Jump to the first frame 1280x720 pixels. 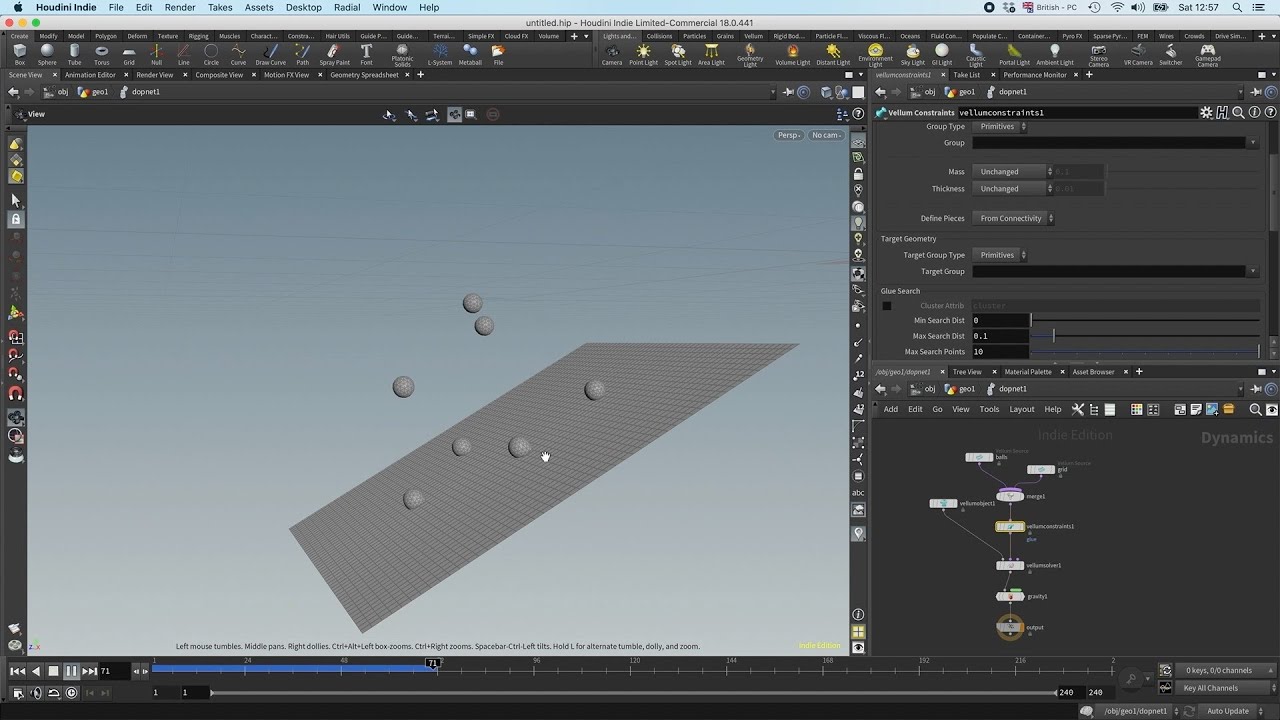(17, 671)
